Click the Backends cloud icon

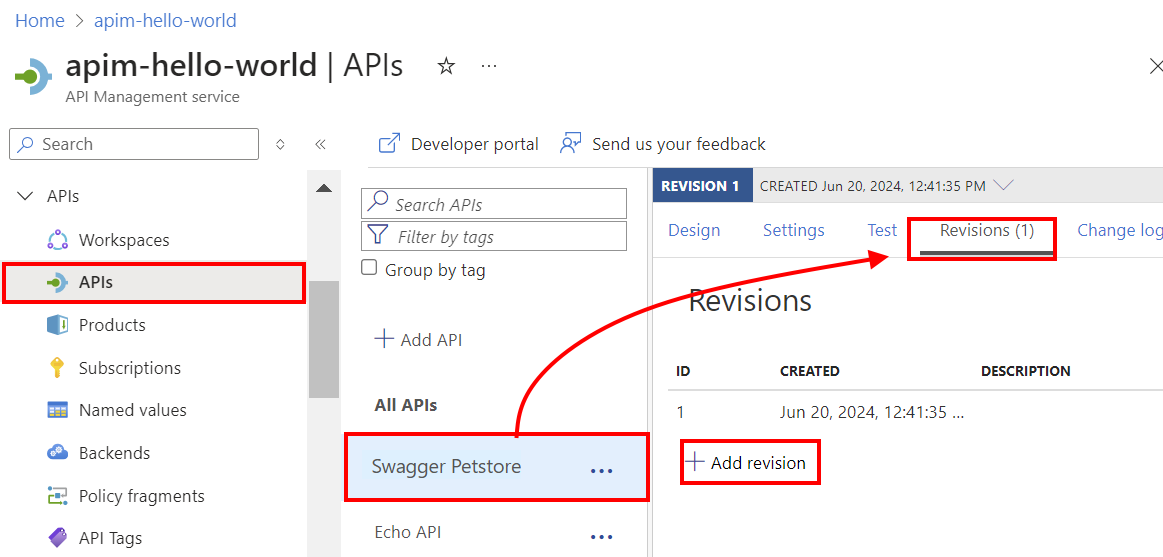[57, 452]
